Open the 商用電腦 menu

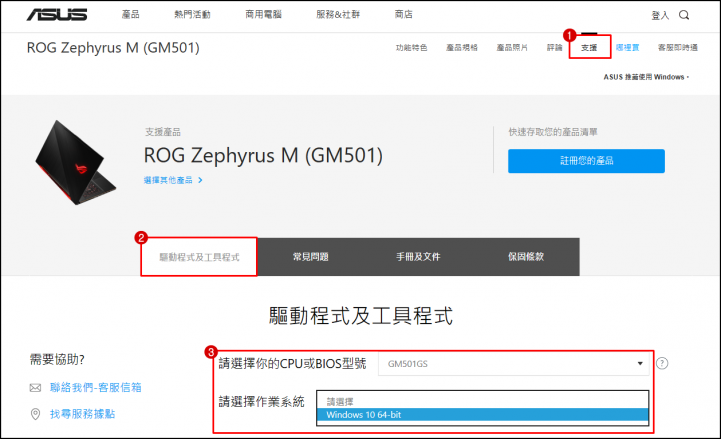[263, 15]
